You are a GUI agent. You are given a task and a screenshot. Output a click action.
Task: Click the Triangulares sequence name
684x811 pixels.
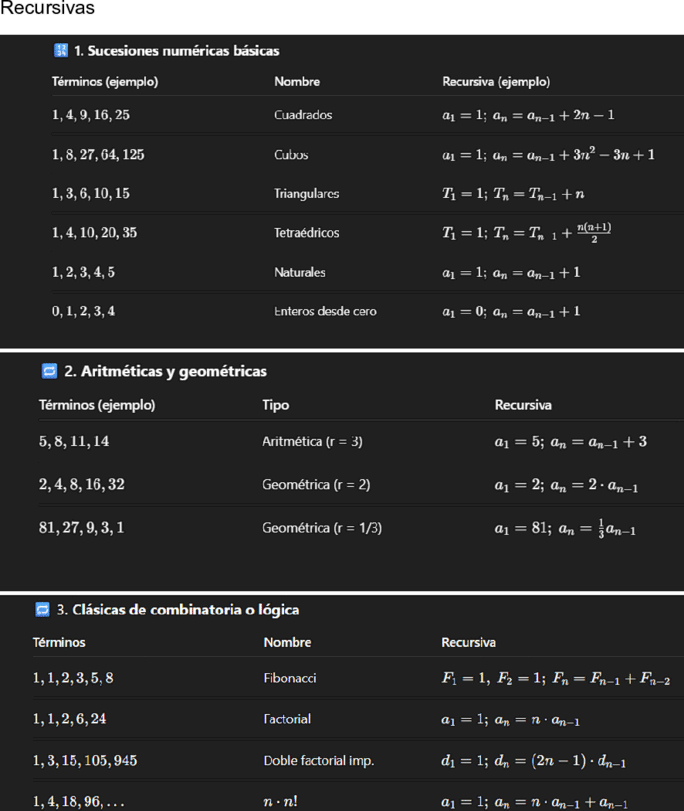(307, 193)
